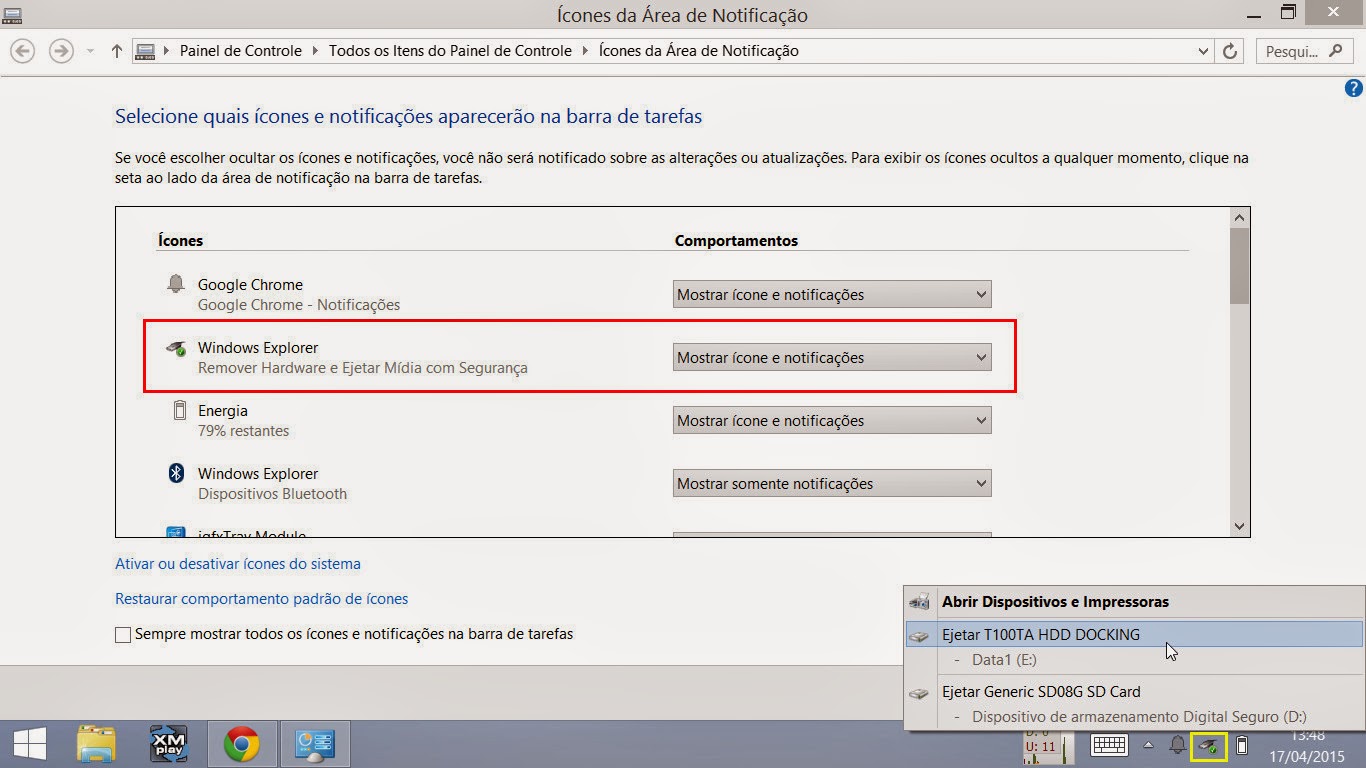Image resolution: width=1366 pixels, height=768 pixels.
Task: Open Energia behavior dropdown
Action: click(832, 421)
